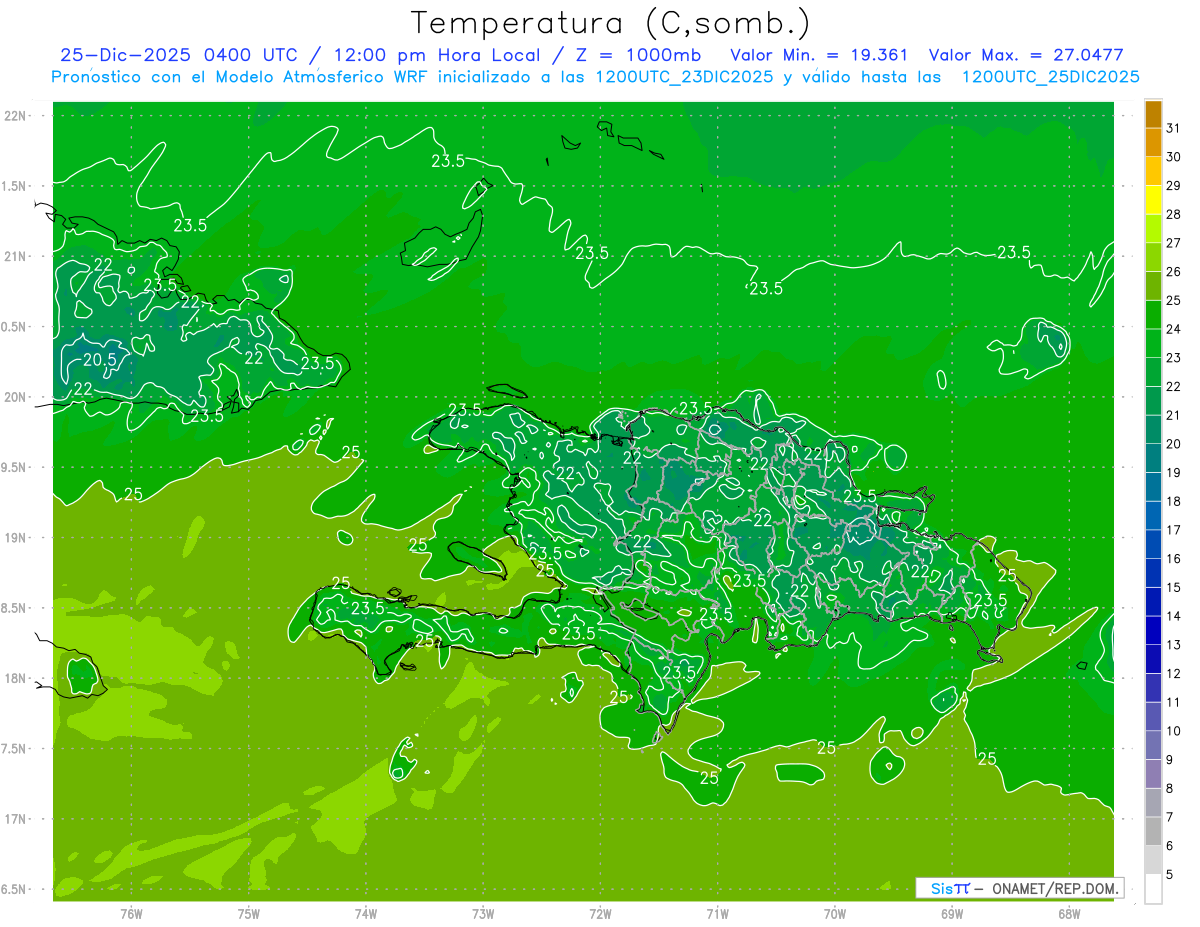Click the '18N' latitude axis label

pyautogui.click(x=14, y=678)
